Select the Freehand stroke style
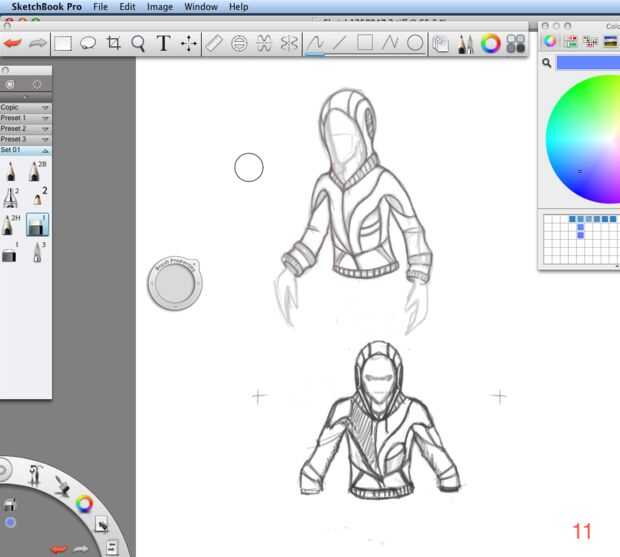Screen dimensions: 620x557 (x=315, y=43)
